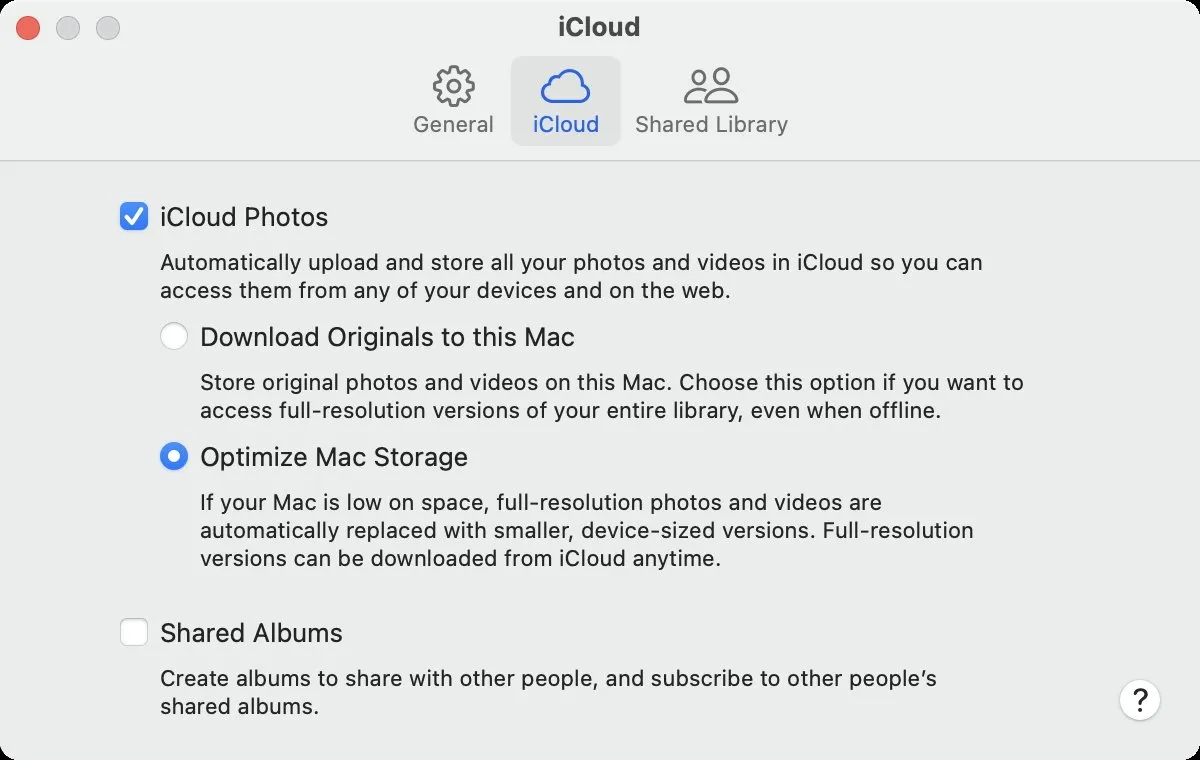Disable the iCloud Photos checkbox
Screen dimensions: 1200x760
coord(133,216)
